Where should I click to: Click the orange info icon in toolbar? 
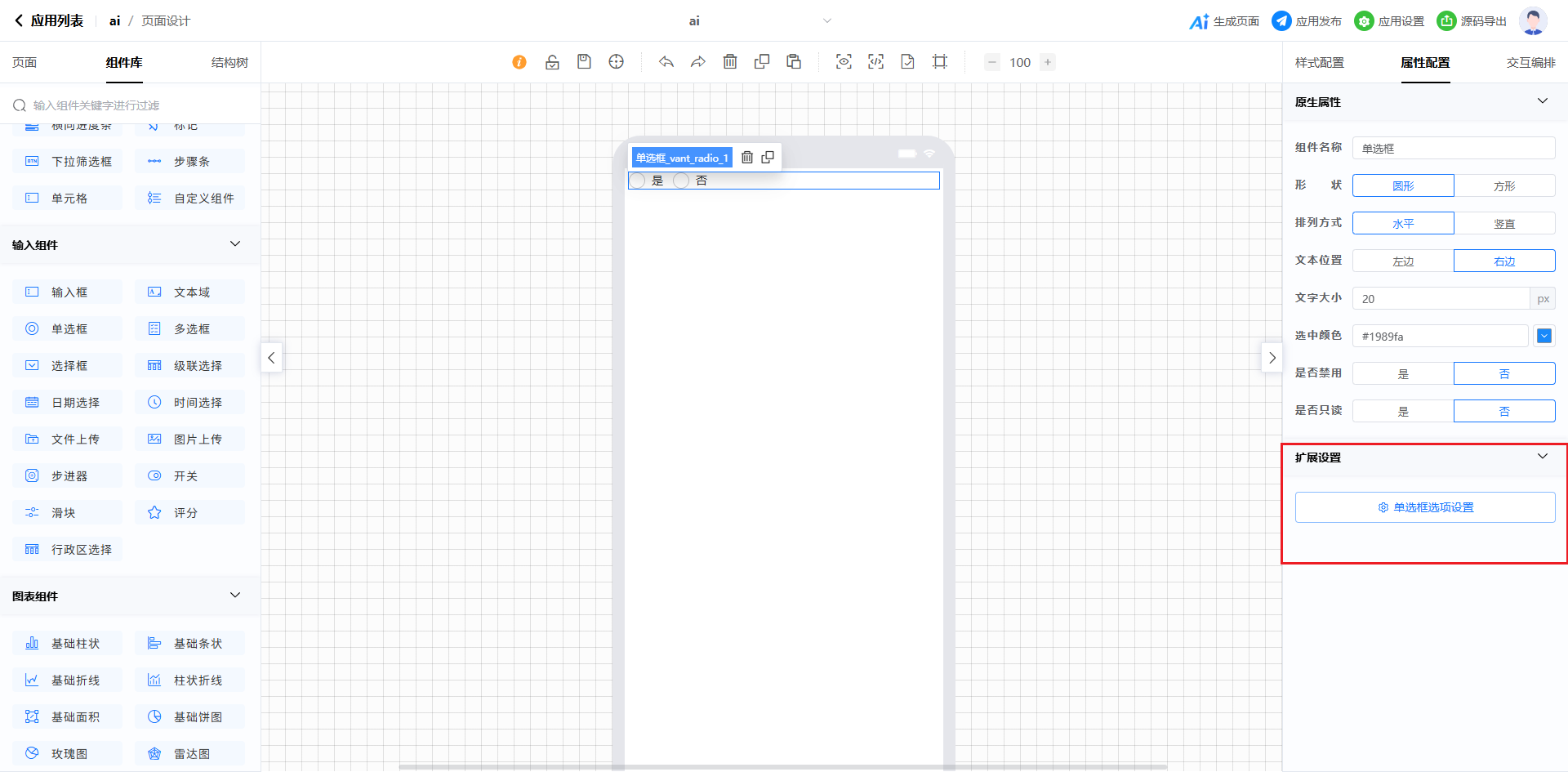pos(519,62)
